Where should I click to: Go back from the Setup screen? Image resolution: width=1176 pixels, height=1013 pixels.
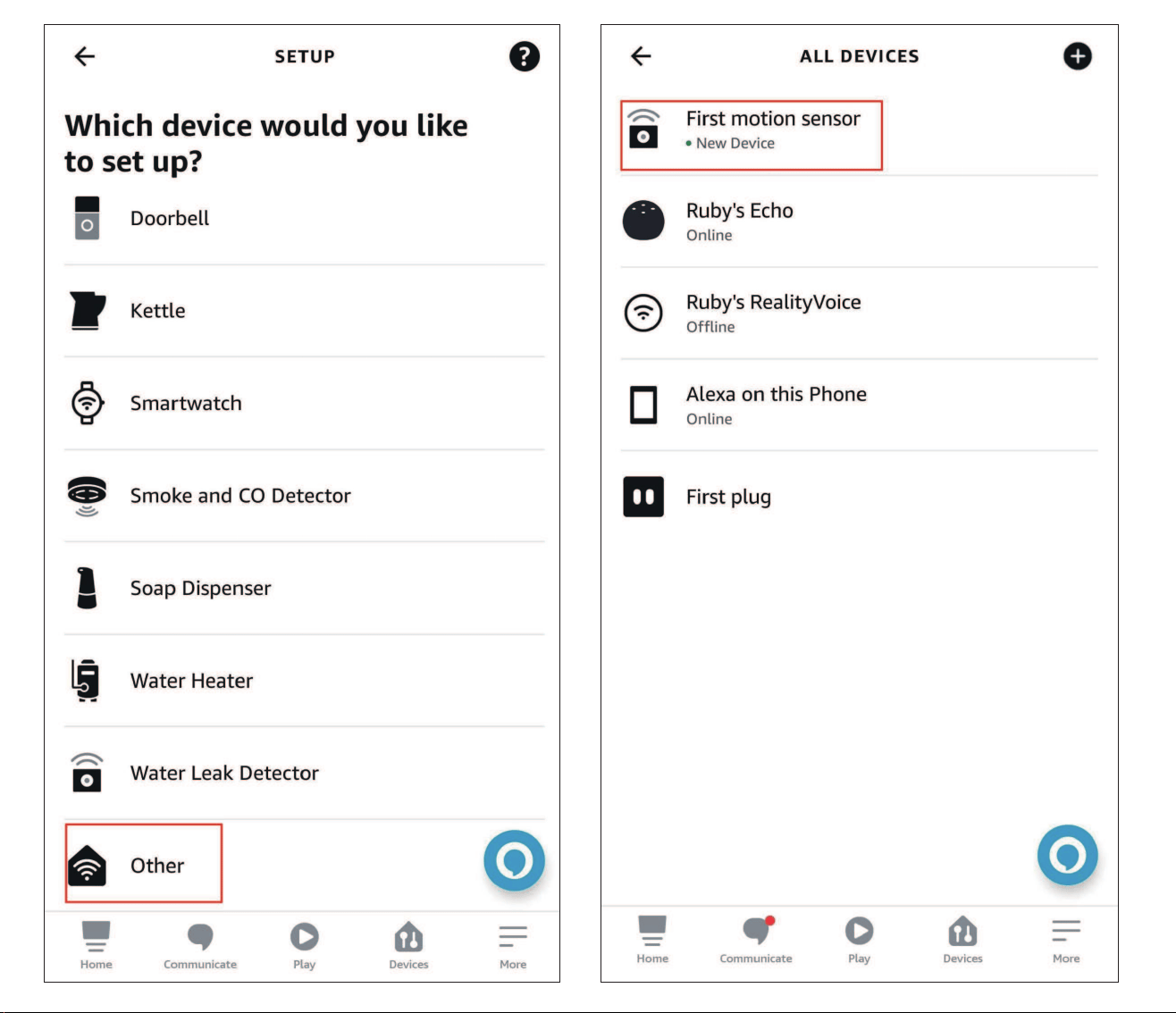pos(85,56)
